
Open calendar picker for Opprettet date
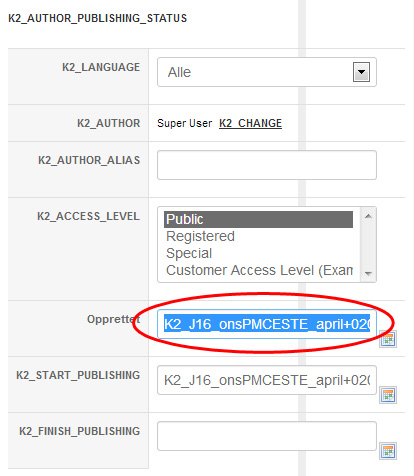click(x=388, y=339)
